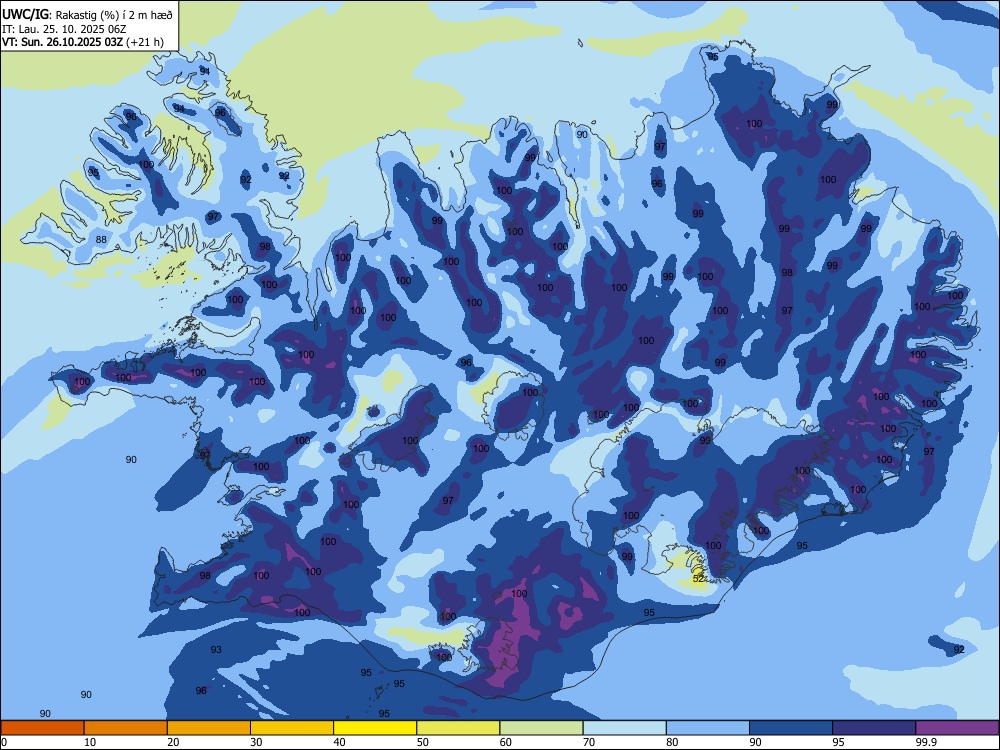Click the '(+21 h)' forecast offset text
The image size is (1000, 750).
click(145, 42)
